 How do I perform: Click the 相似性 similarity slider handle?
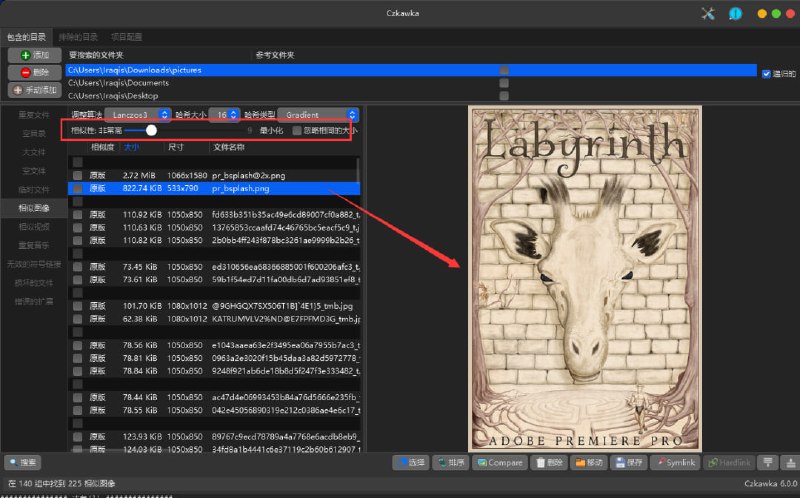pyautogui.click(x=151, y=130)
